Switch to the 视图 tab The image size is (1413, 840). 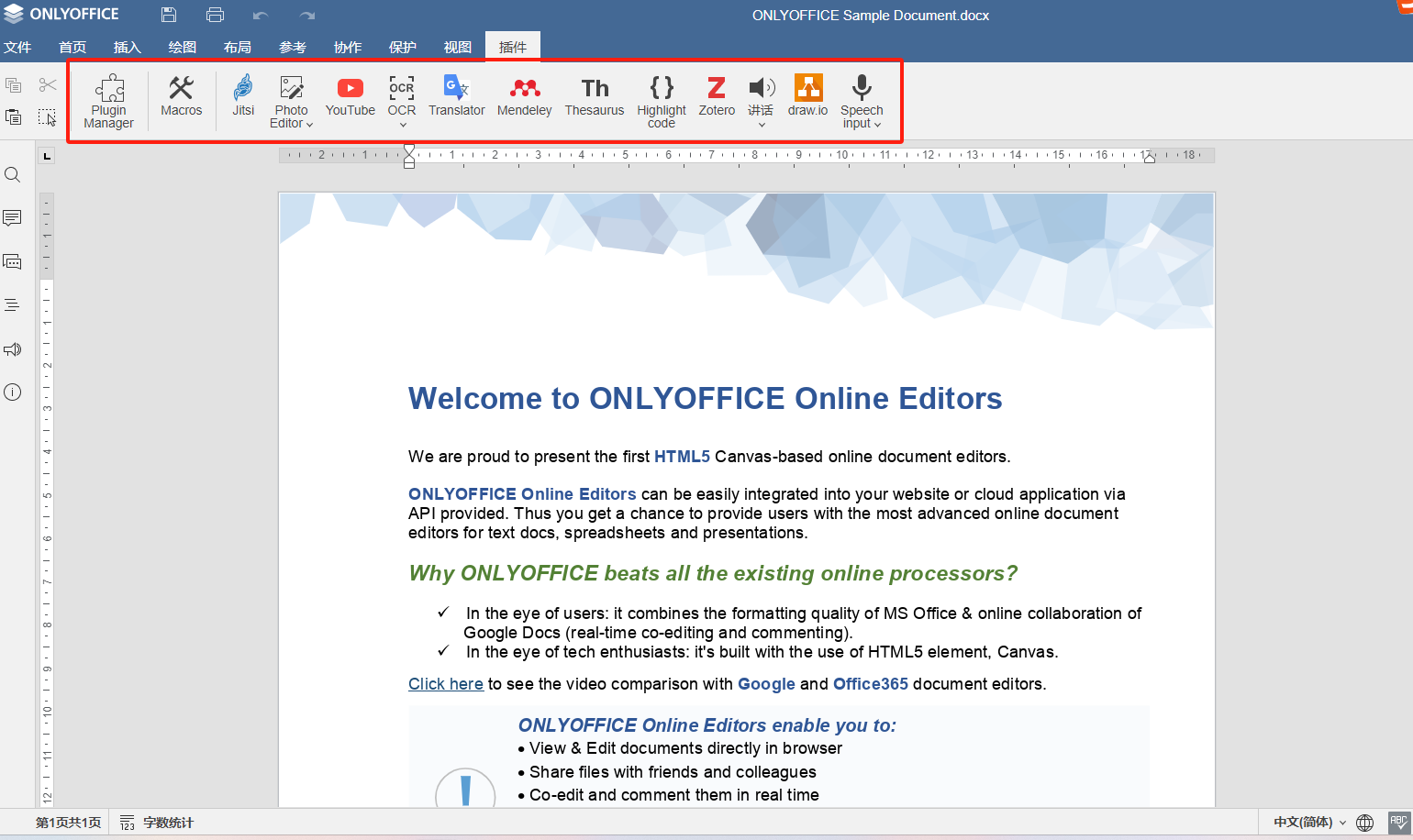tap(458, 47)
